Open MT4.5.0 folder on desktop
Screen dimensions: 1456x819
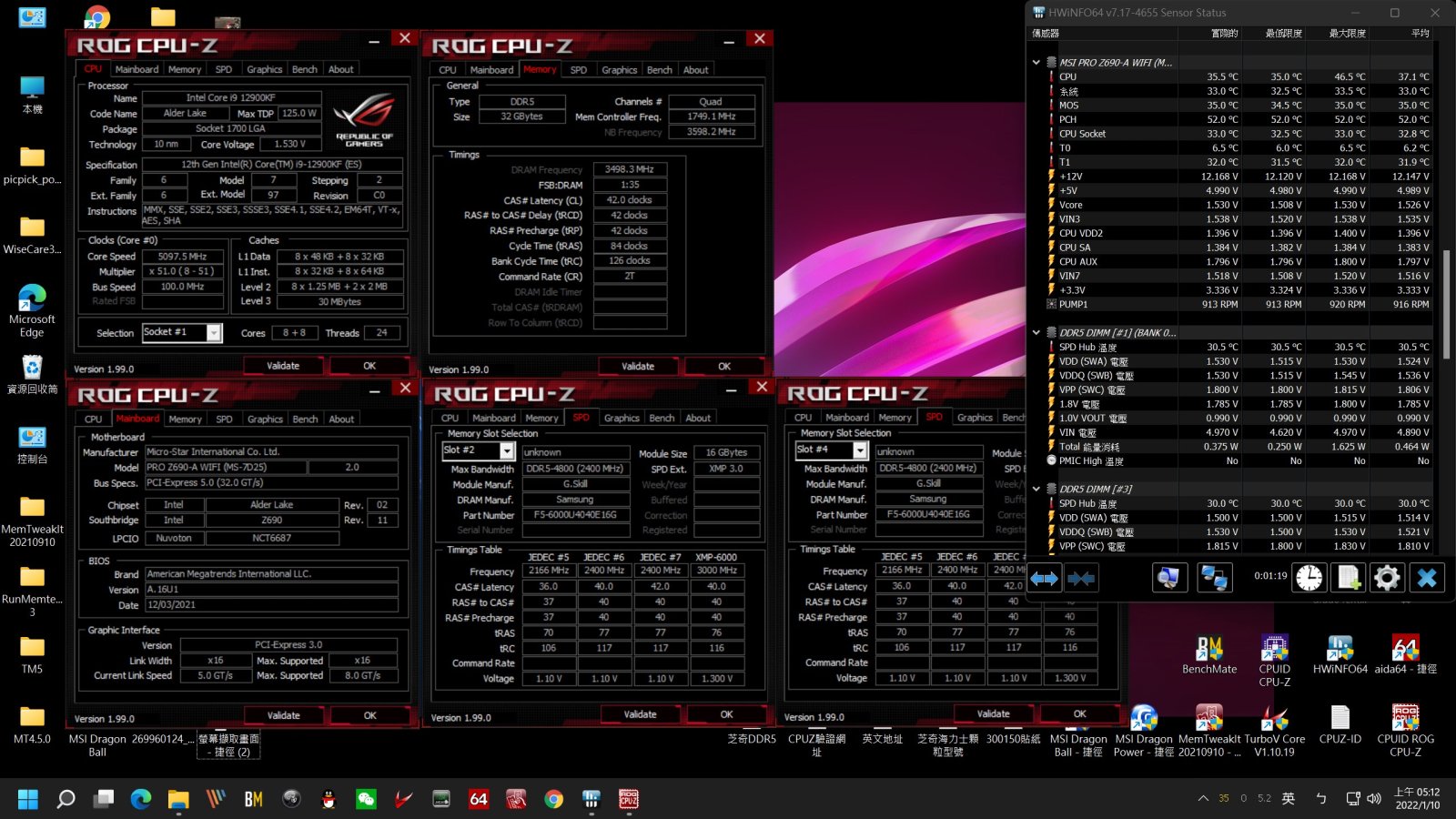[x=32, y=725]
